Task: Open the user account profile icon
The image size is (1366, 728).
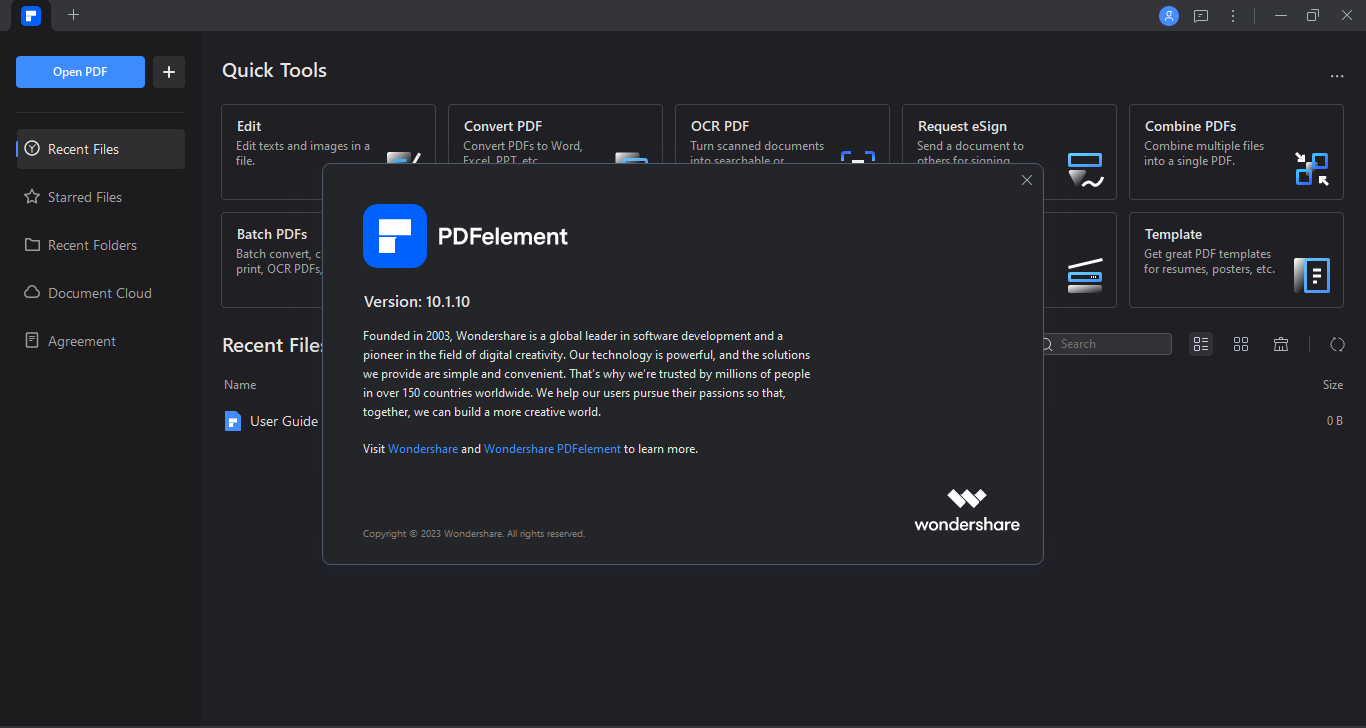Action: click(1169, 15)
